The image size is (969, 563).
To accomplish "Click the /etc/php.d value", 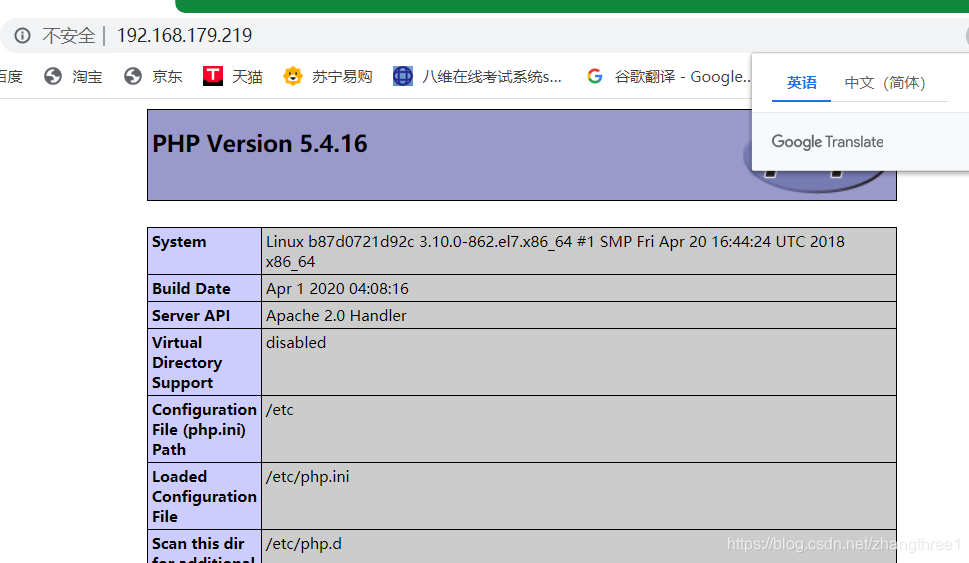I will pos(303,544).
